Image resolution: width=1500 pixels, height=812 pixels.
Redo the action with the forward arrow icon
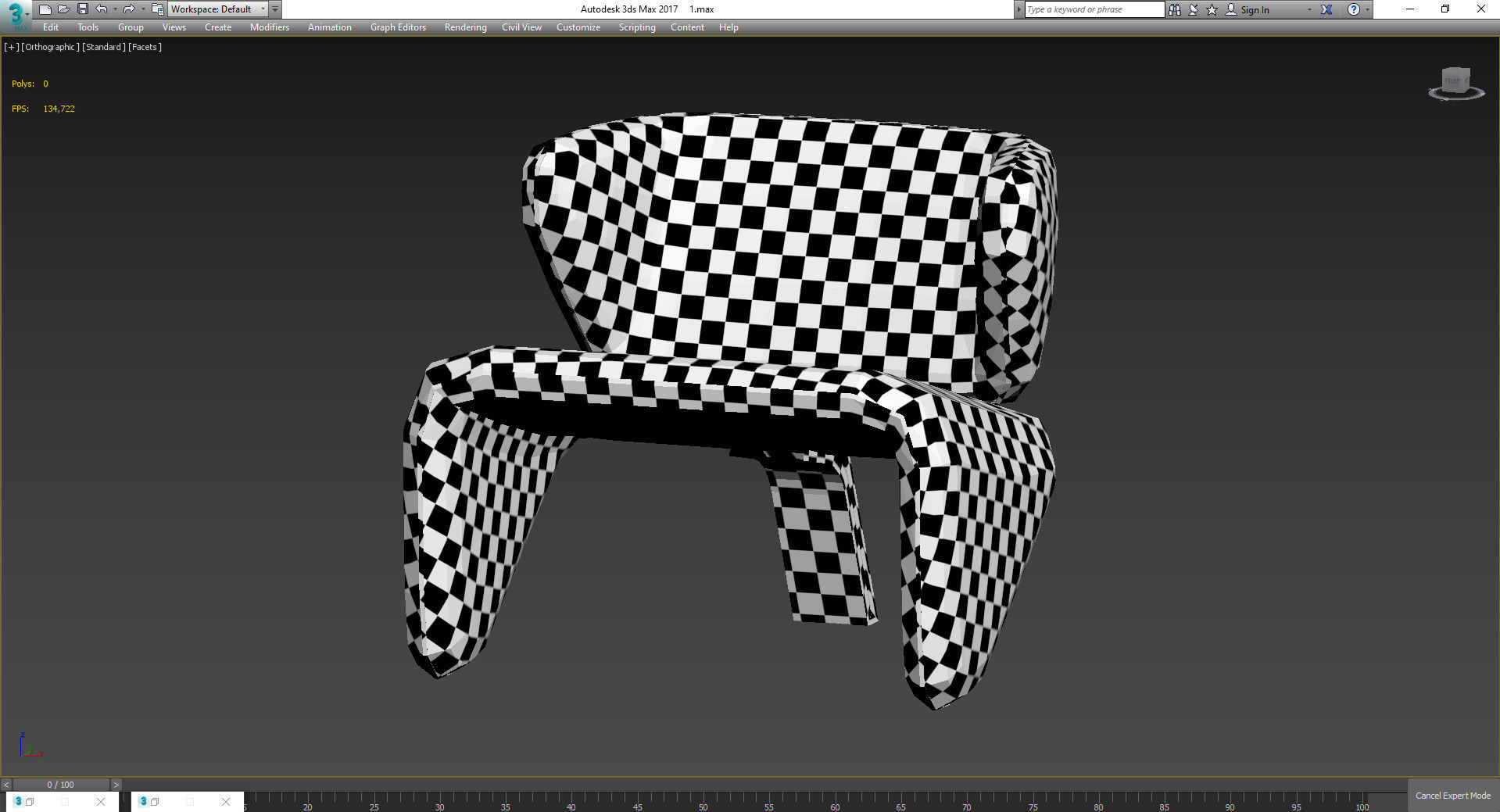tap(129, 9)
